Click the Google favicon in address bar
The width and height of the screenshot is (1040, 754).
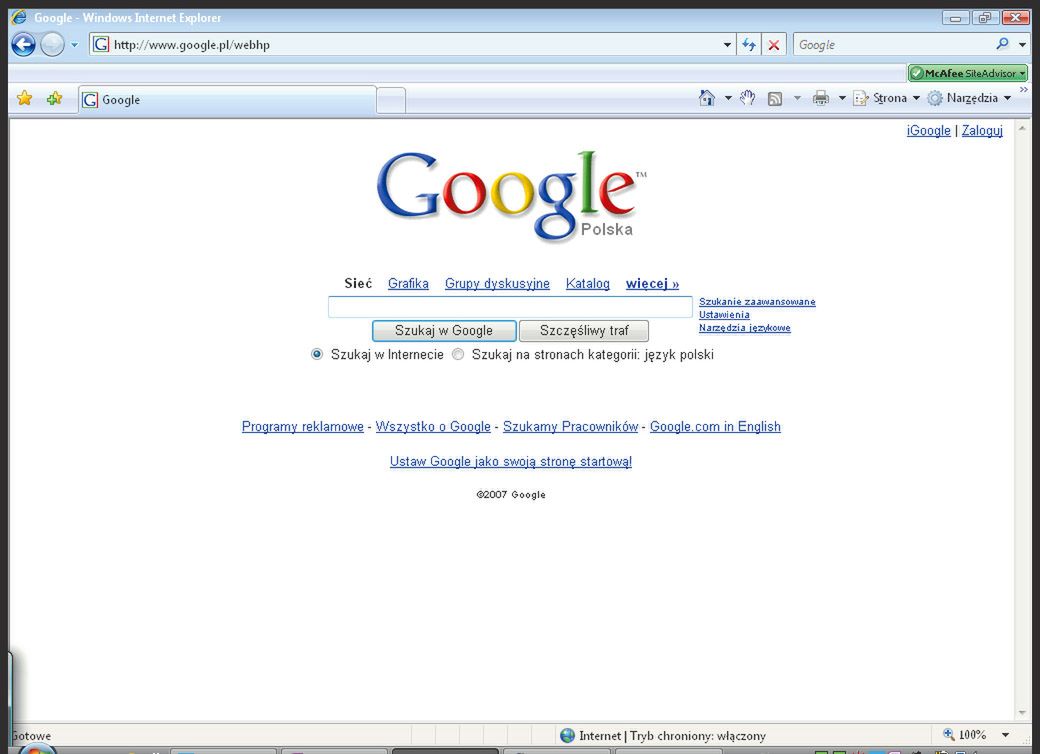101,44
